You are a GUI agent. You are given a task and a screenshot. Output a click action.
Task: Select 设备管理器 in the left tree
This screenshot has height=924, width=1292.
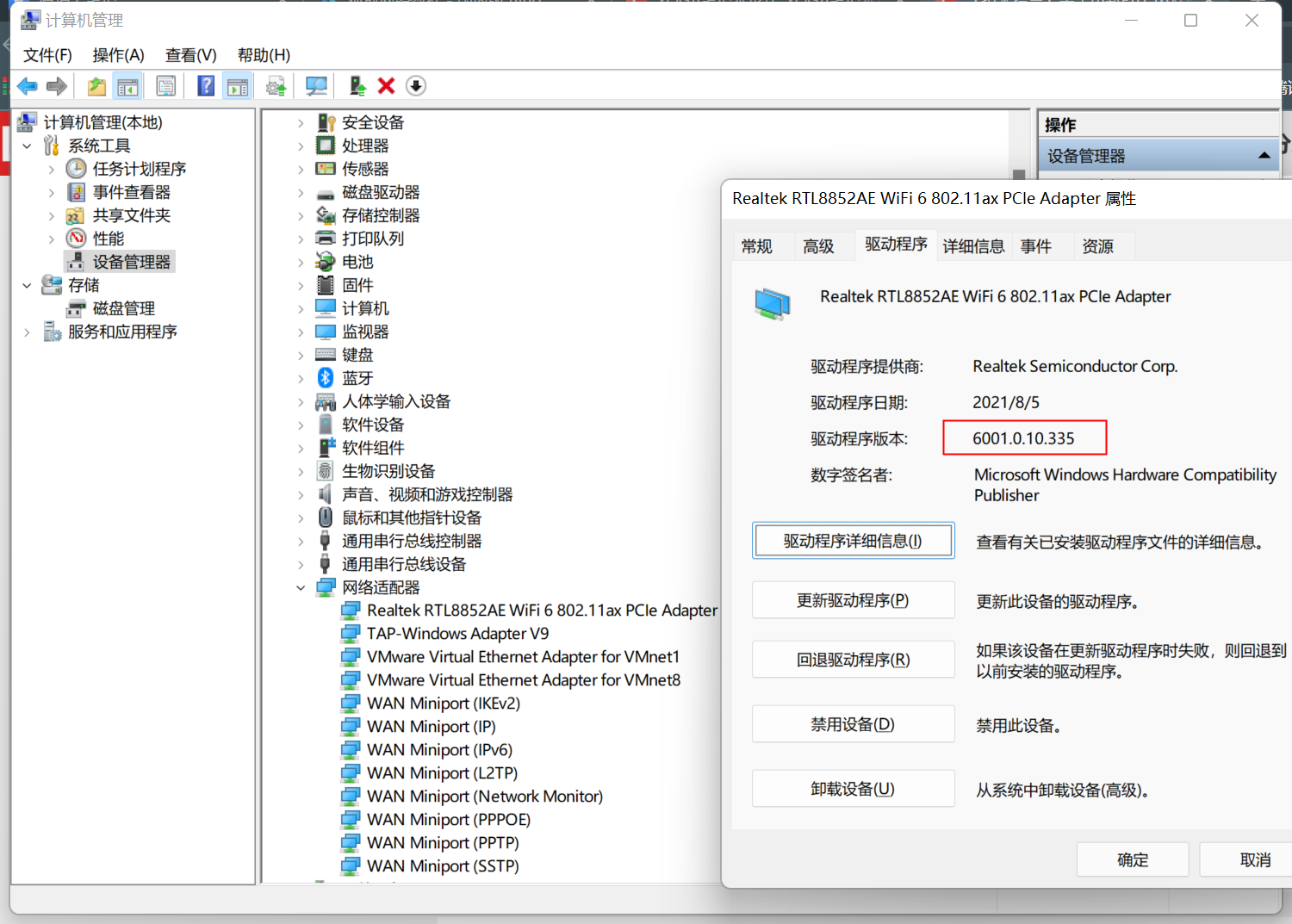[132, 262]
